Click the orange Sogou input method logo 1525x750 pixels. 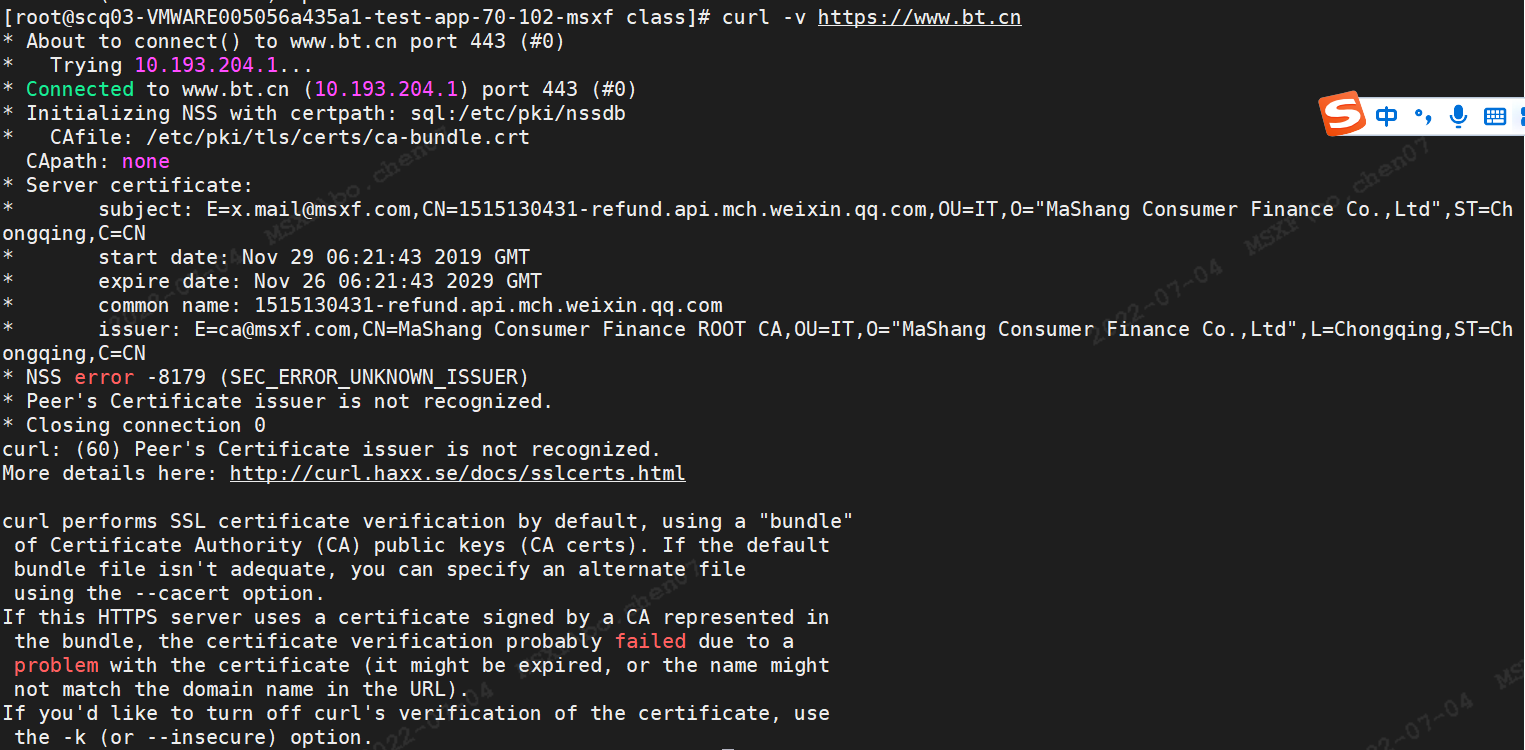(x=1343, y=114)
